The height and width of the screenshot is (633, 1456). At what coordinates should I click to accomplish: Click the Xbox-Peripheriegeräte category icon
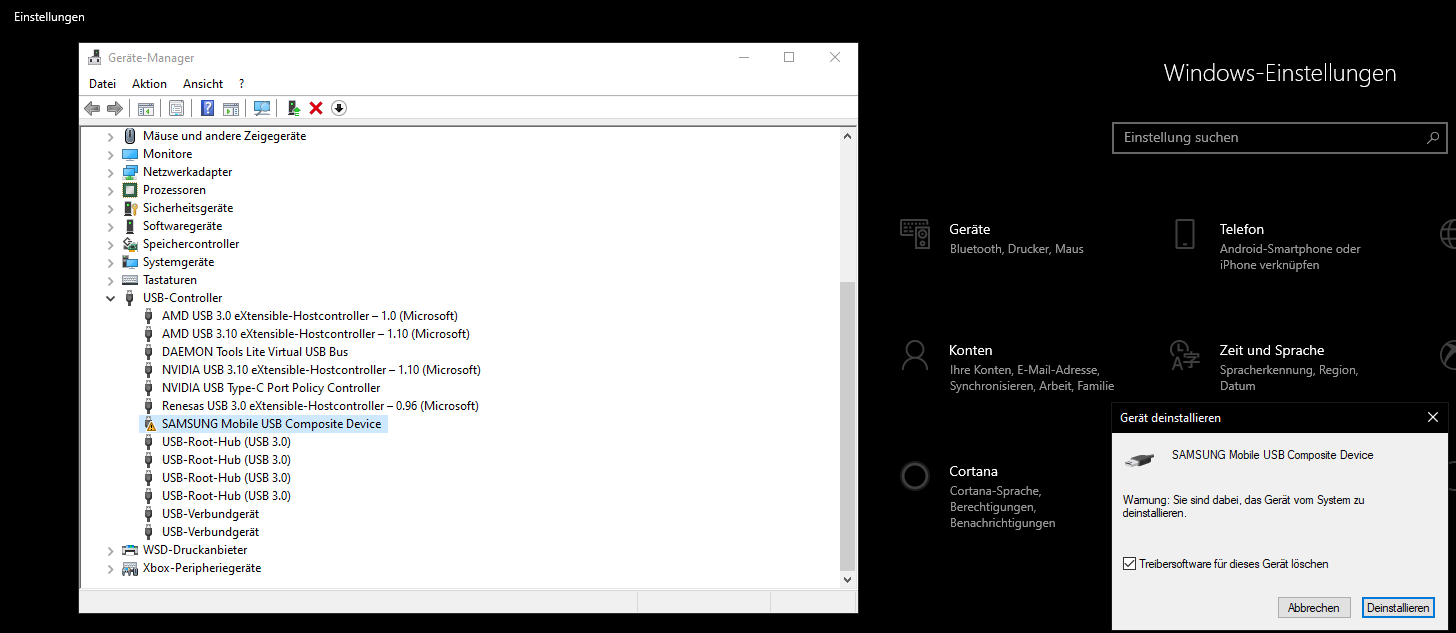click(130, 568)
